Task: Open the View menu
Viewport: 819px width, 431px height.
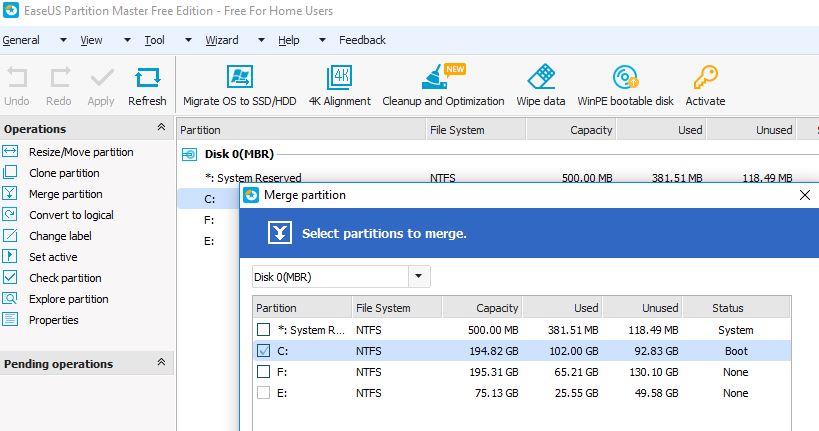Action: tap(91, 40)
